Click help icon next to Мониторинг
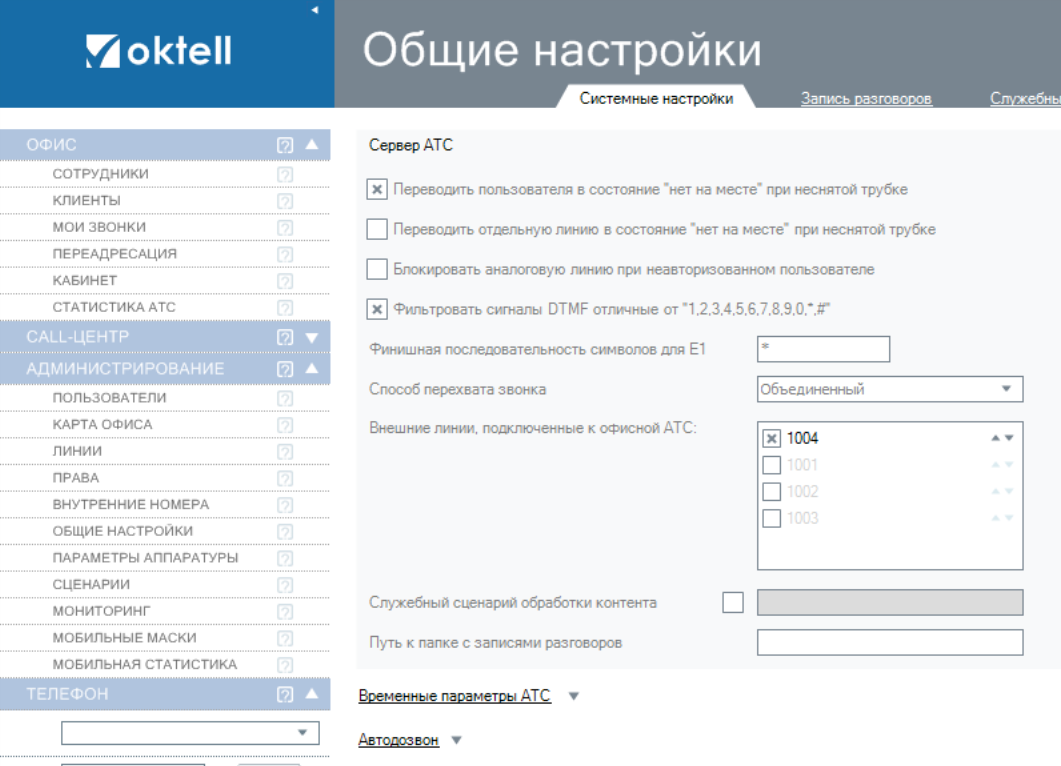Image resolution: width=1061 pixels, height=766 pixels. [285, 611]
